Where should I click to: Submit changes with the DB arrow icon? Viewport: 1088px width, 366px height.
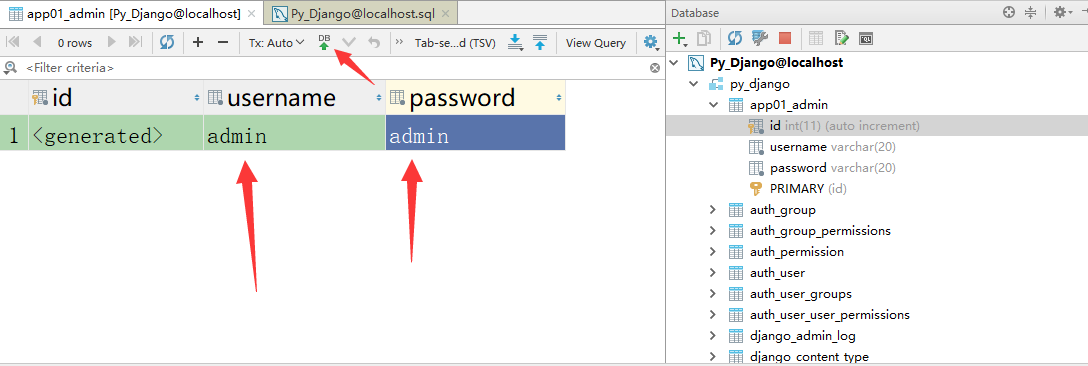point(324,42)
